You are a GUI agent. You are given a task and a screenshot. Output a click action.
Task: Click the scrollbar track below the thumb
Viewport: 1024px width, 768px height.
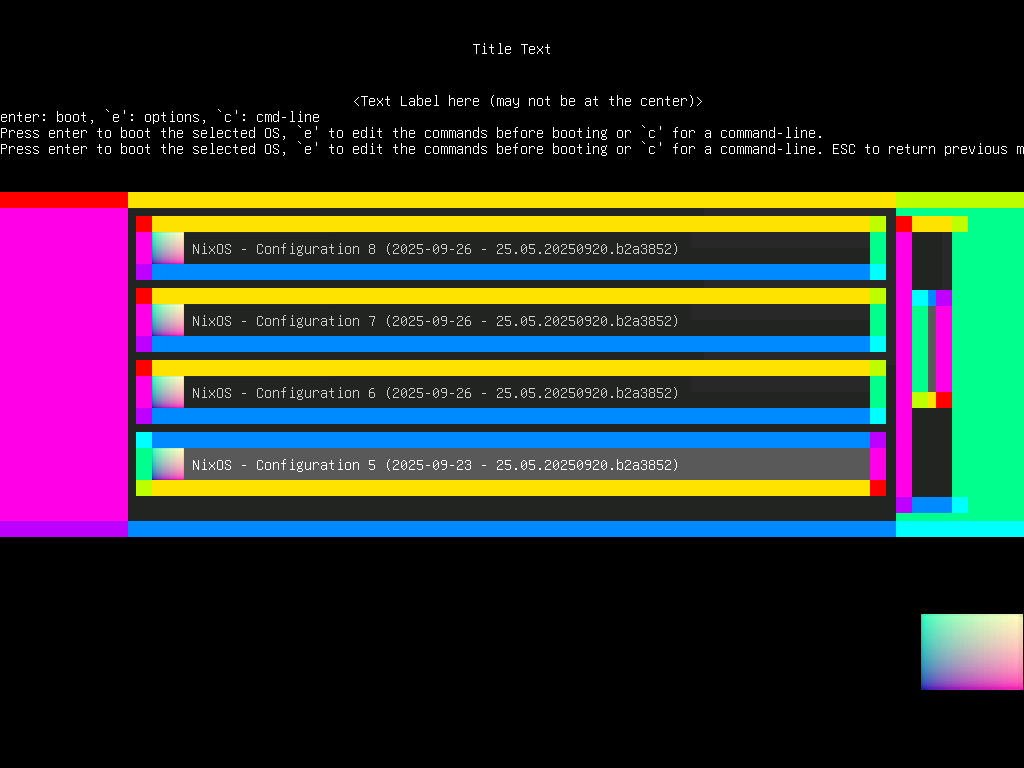point(932,452)
